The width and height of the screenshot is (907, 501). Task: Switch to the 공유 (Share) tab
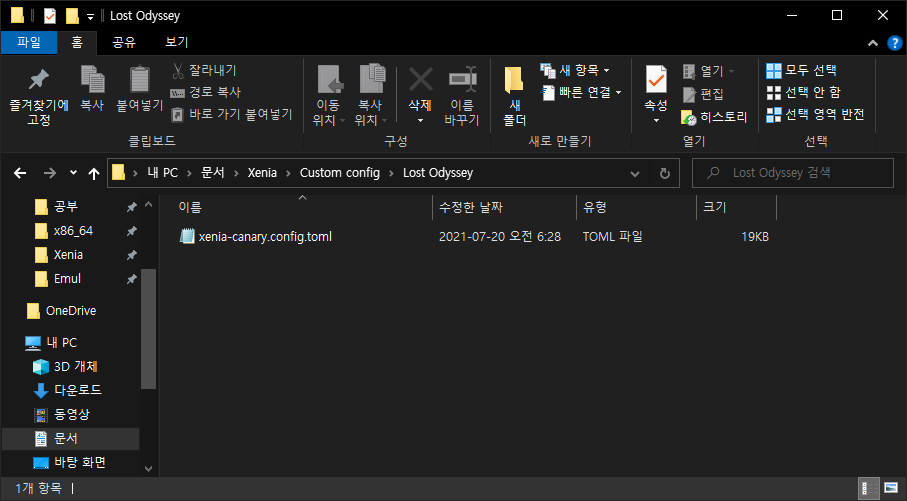[x=123, y=42]
